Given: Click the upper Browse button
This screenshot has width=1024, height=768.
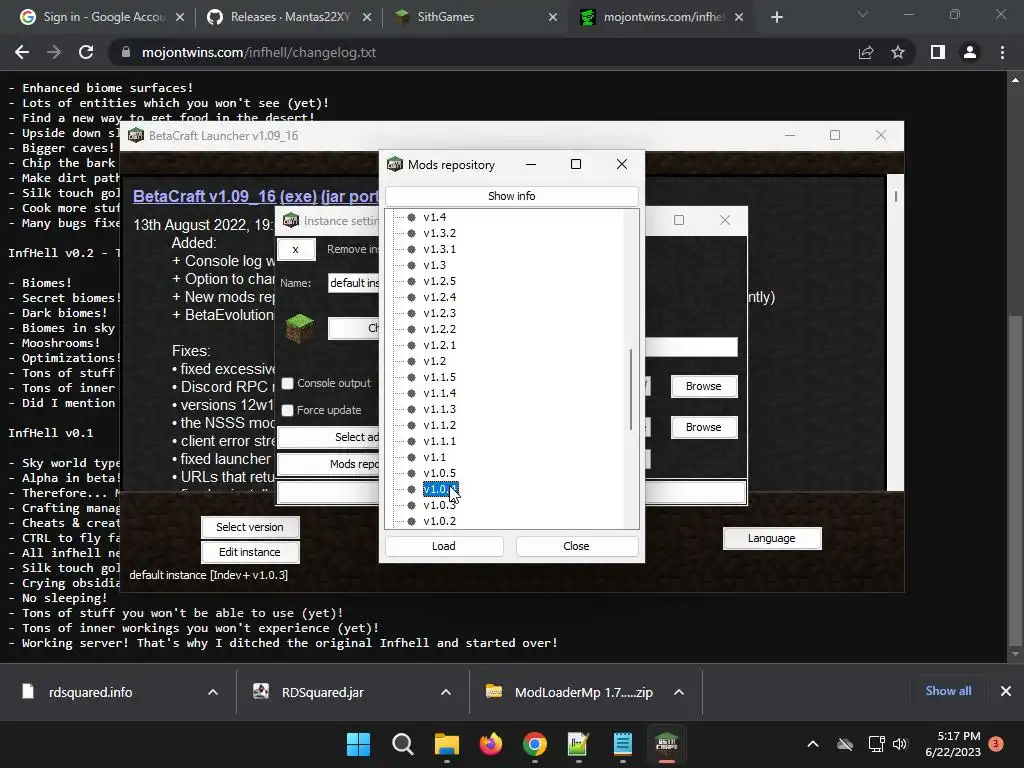Looking at the screenshot, I should coord(704,386).
